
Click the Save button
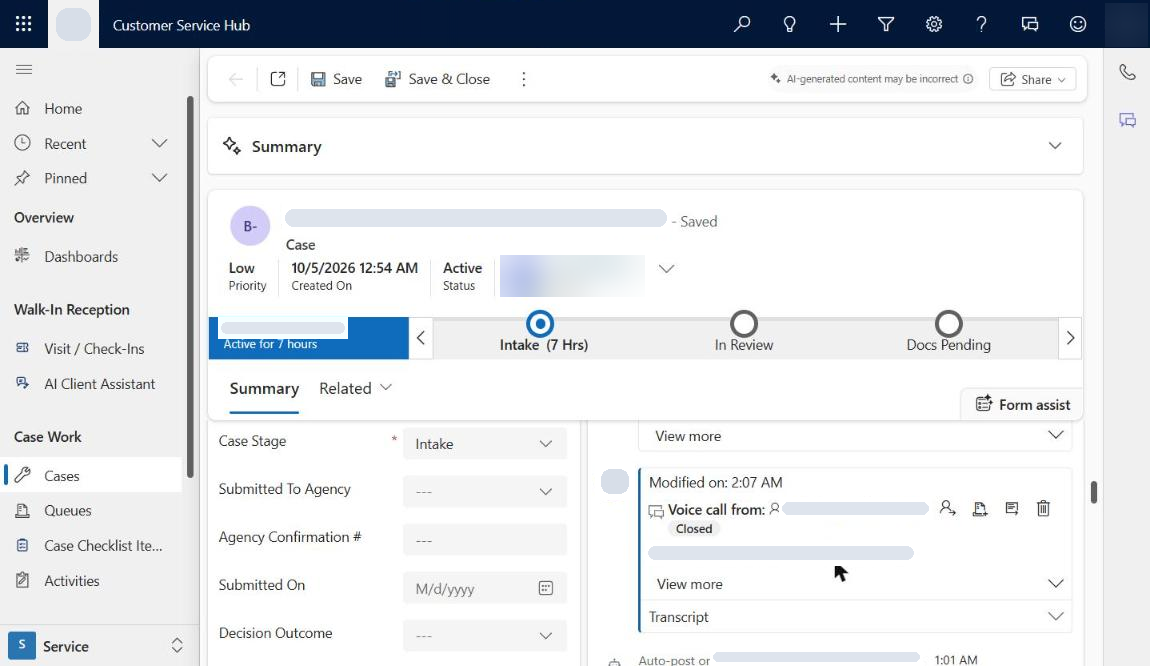pos(337,79)
